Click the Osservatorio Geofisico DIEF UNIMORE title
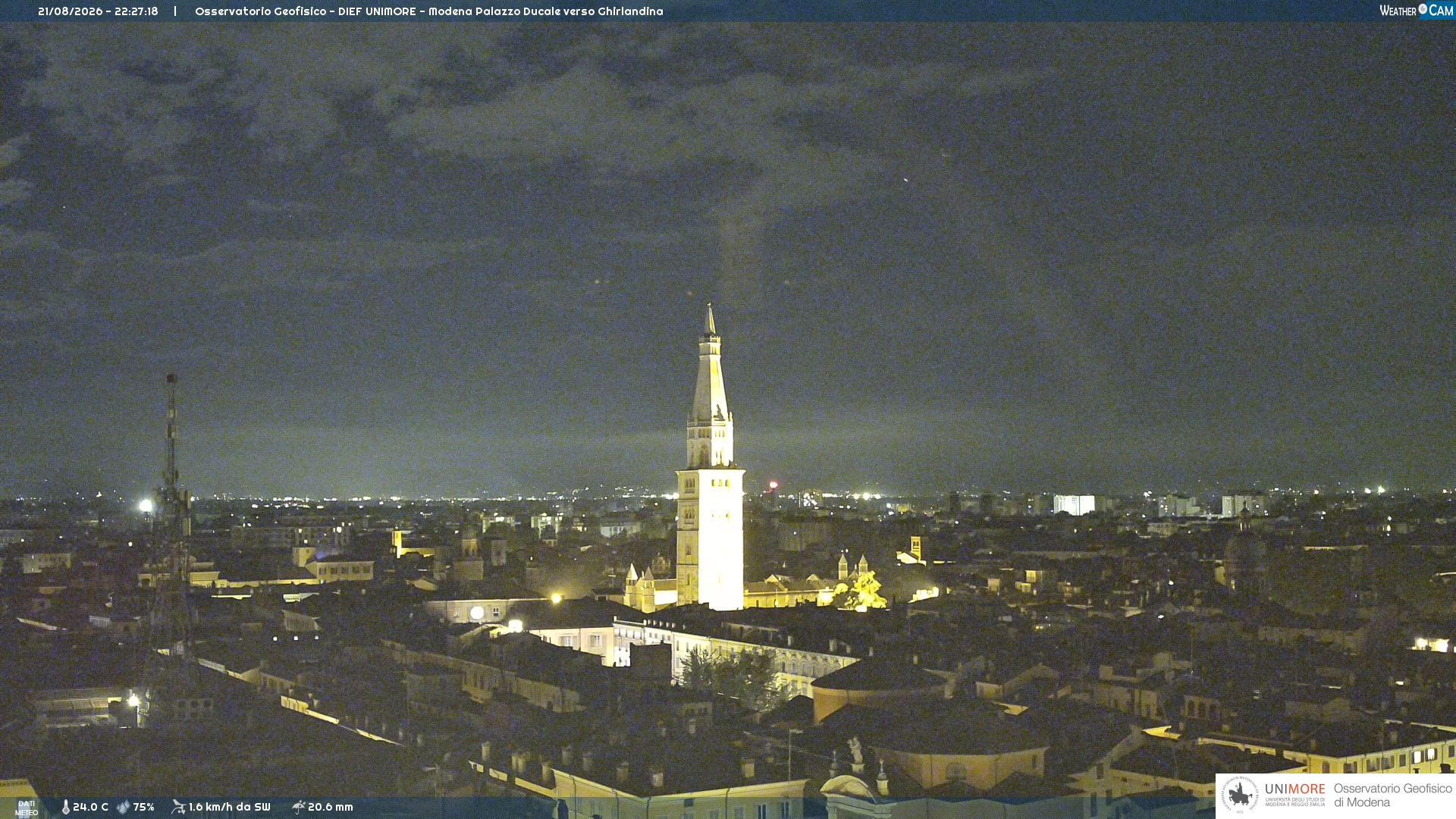Viewport: 1456px width, 819px height. point(428,11)
